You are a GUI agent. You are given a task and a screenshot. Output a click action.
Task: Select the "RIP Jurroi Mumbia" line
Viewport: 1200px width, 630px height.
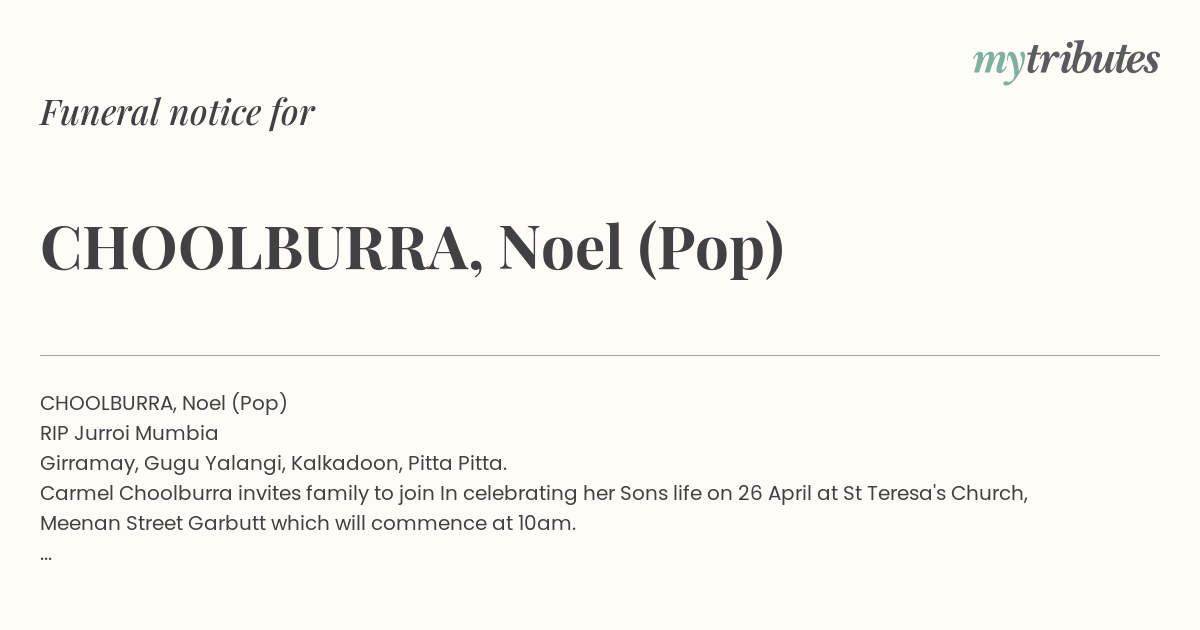click(x=129, y=433)
